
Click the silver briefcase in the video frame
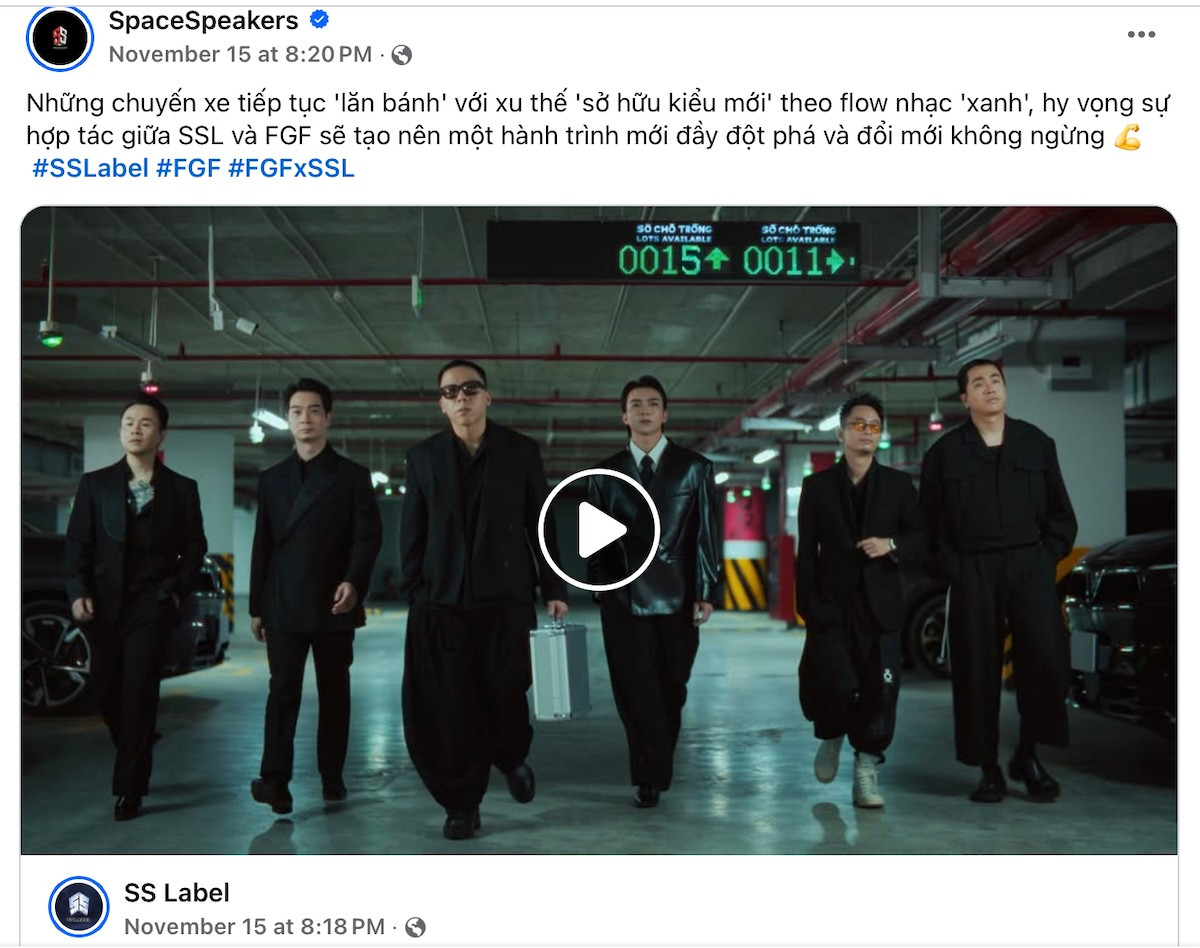(560, 669)
